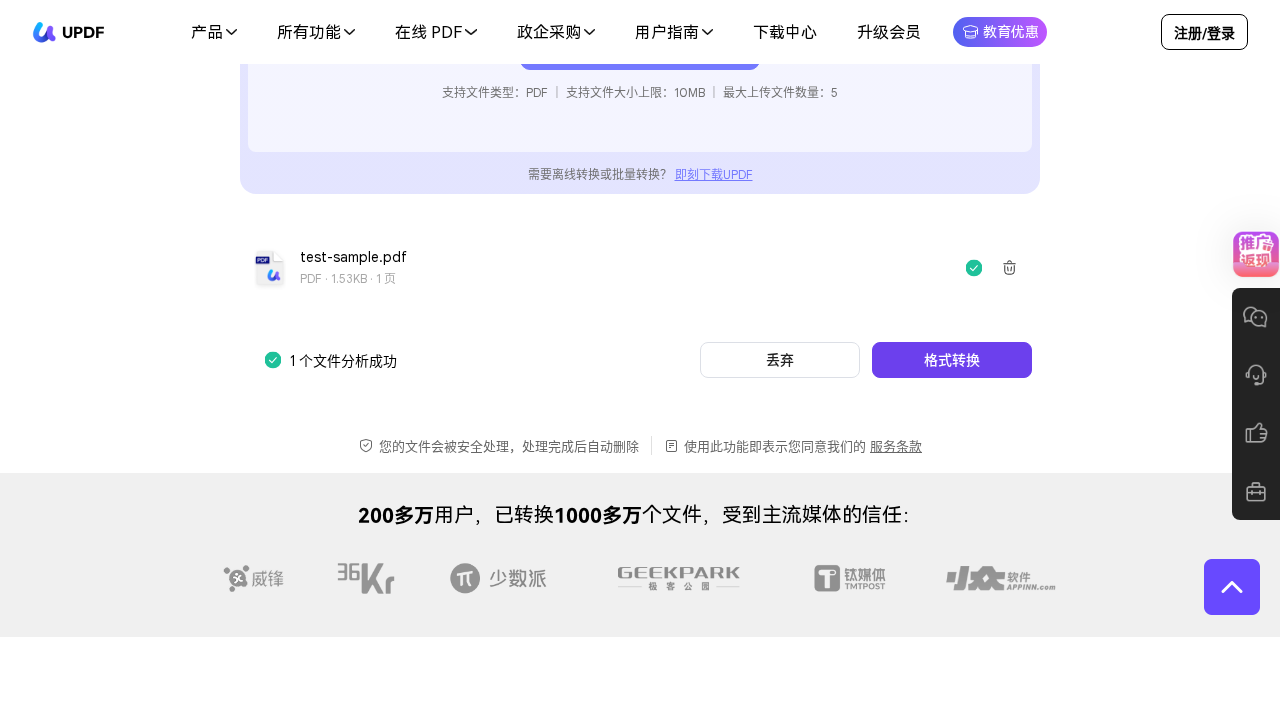The image size is (1280, 720).
Task: Delete test-sample.pdf using the trash icon
Action: click(x=1008, y=267)
